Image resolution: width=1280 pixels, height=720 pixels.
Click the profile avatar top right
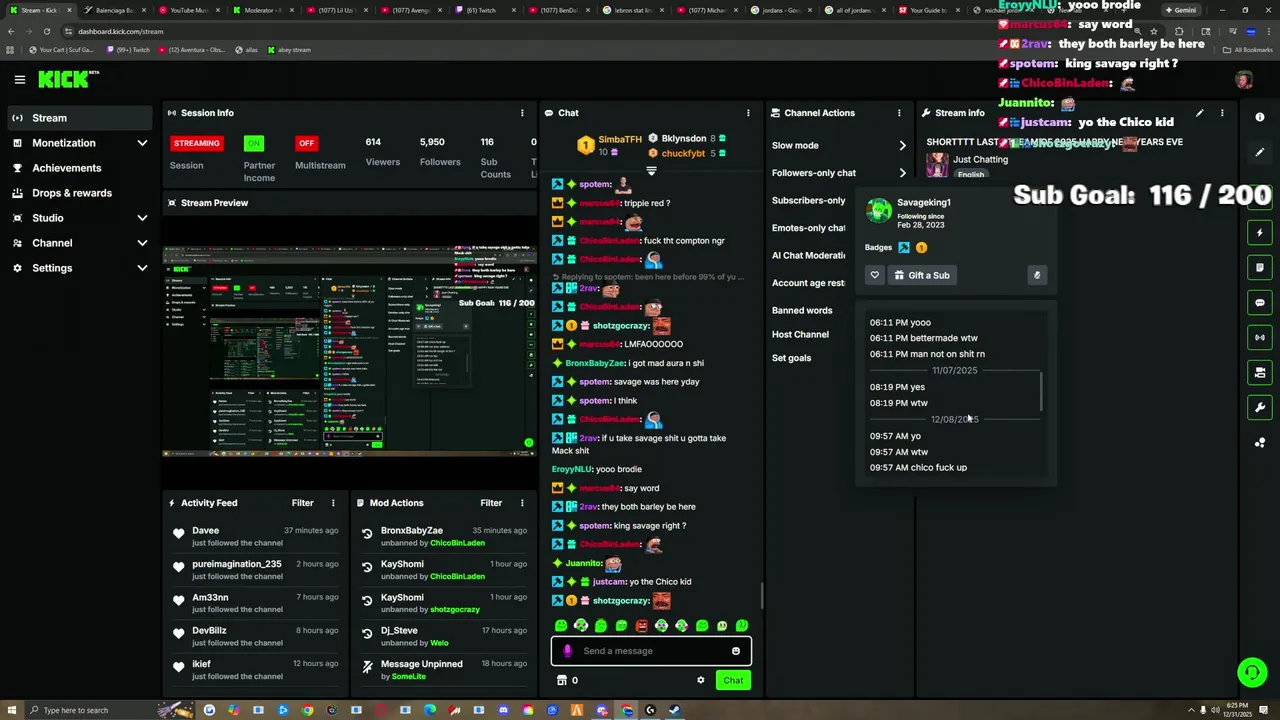click(x=1244, y=80)
